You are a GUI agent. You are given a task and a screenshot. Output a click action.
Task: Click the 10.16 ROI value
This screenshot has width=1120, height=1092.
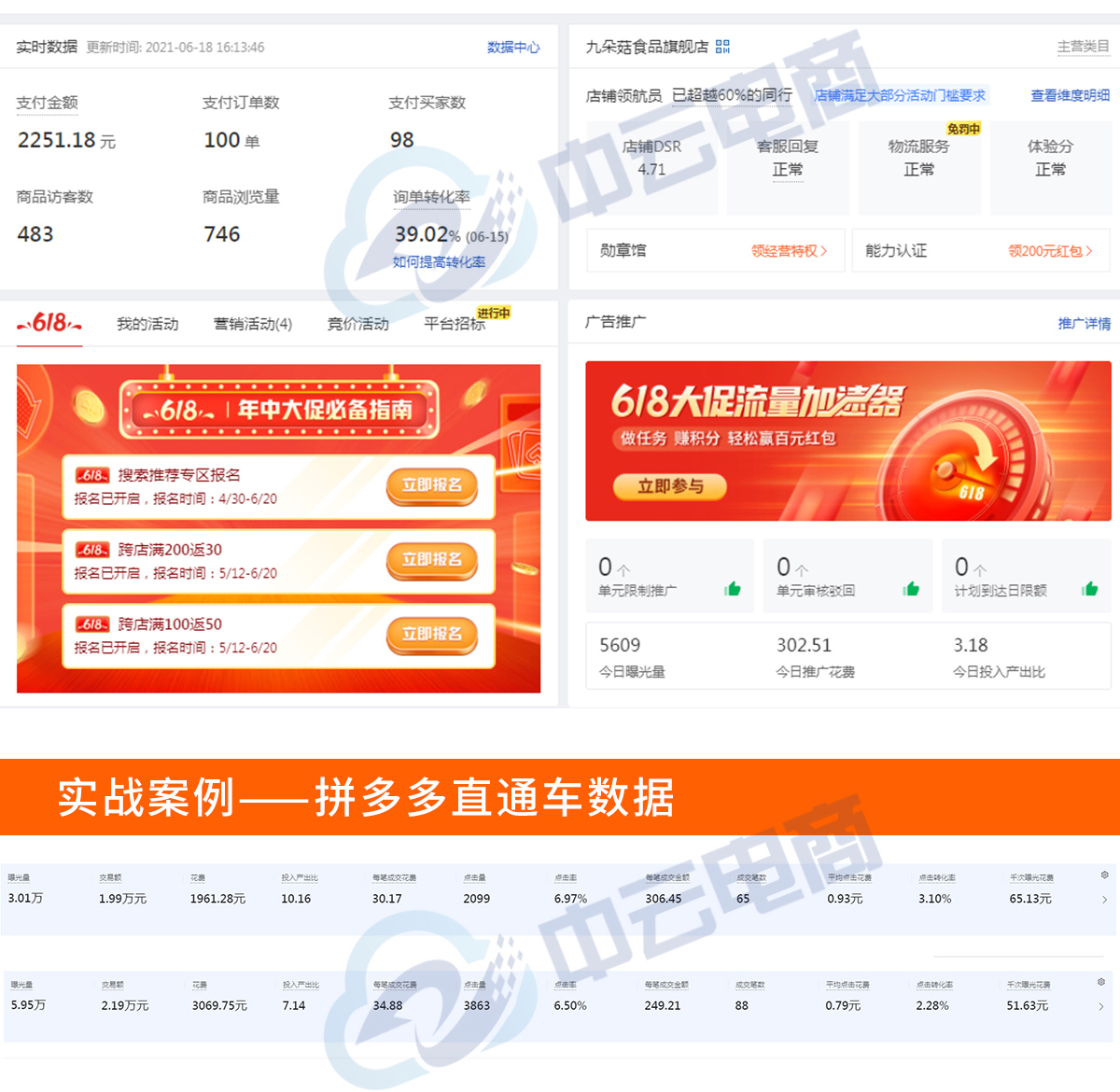(296, 899)
